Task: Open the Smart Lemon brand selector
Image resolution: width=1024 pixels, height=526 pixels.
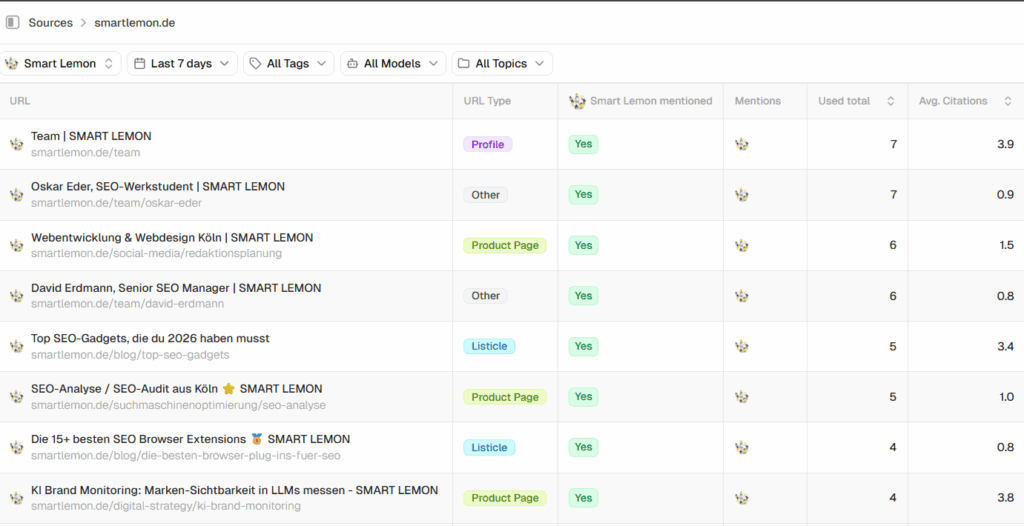Action: tap(60, 63)
